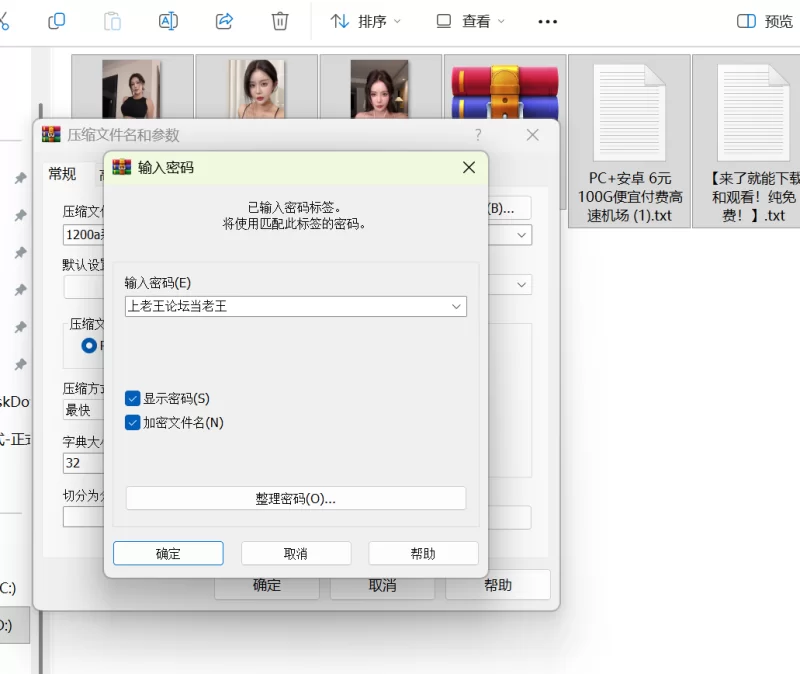Click the Delete trash icon
Image resolution: width=800 pixels, height=674 pixels.
280,21
